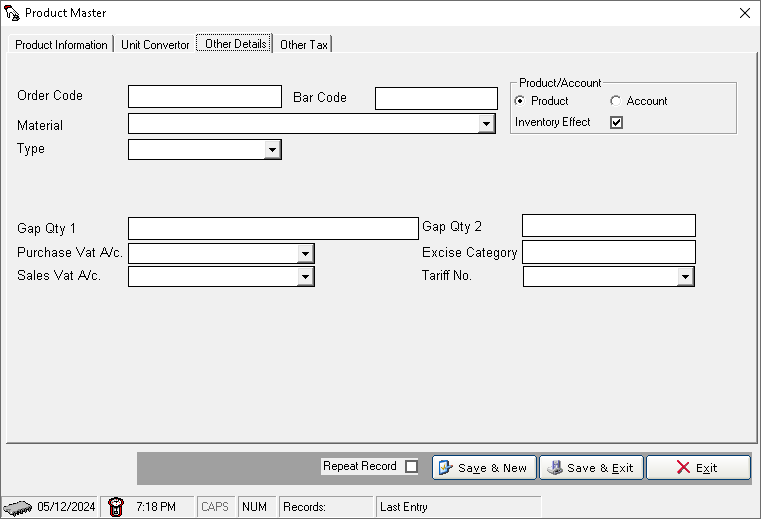The width and height of the screenshot is (761, 519).
Task: Enable the Repeat Record checkbox
Action: (411, 467)
